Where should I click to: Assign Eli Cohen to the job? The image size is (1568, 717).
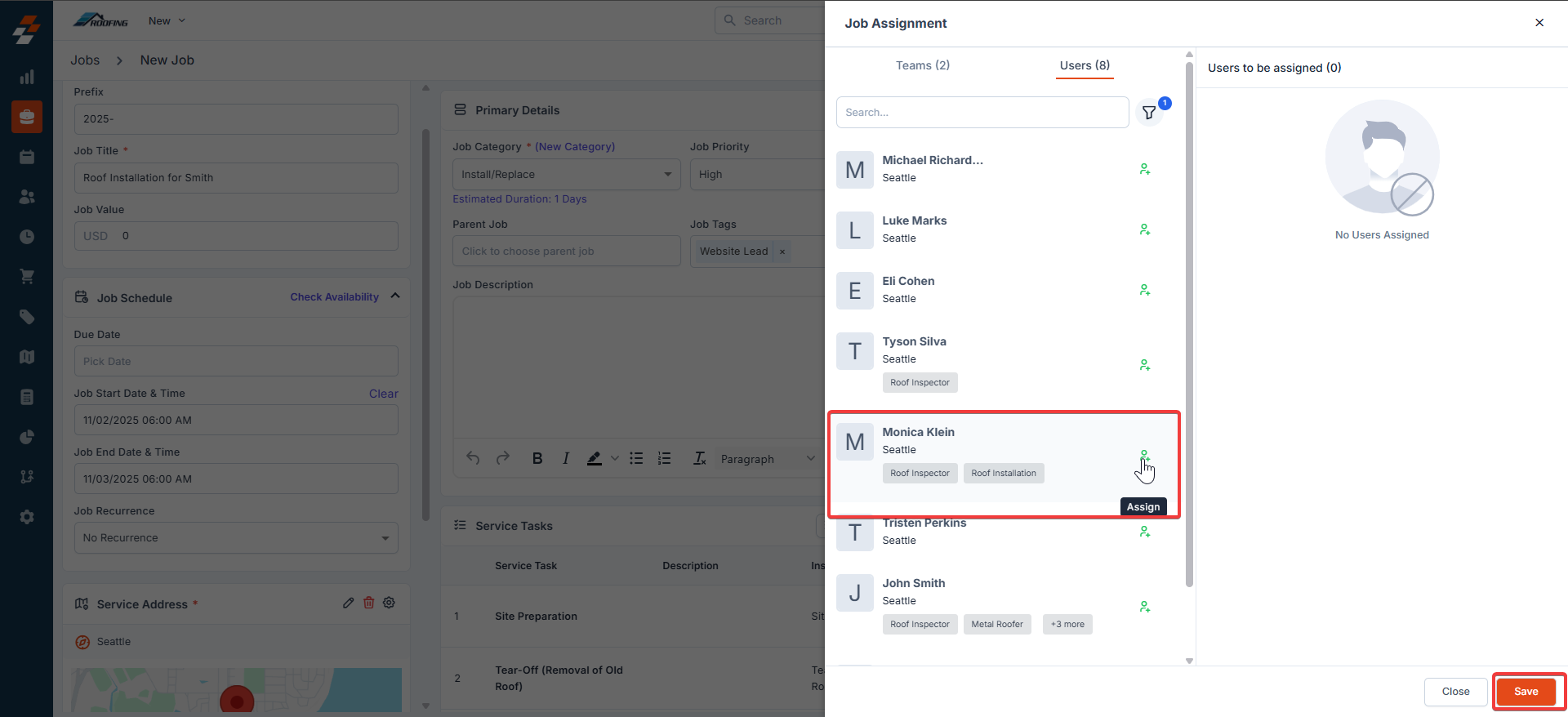pyautogui.click(x=1145, y=290)
